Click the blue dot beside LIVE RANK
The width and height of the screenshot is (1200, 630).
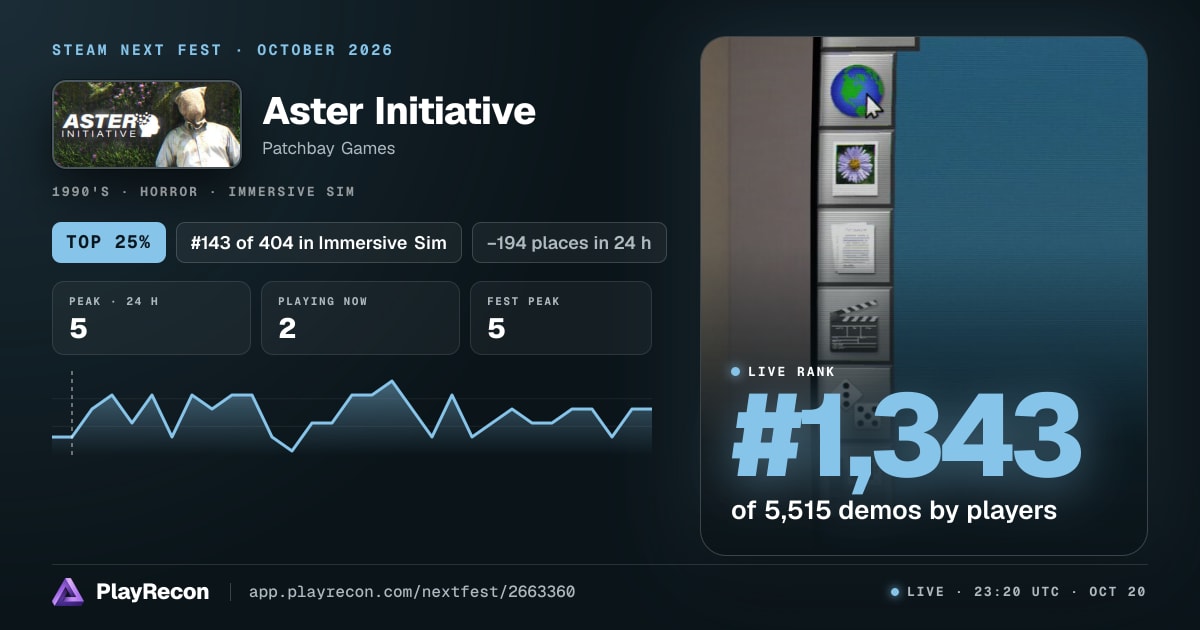click(736, 372)
